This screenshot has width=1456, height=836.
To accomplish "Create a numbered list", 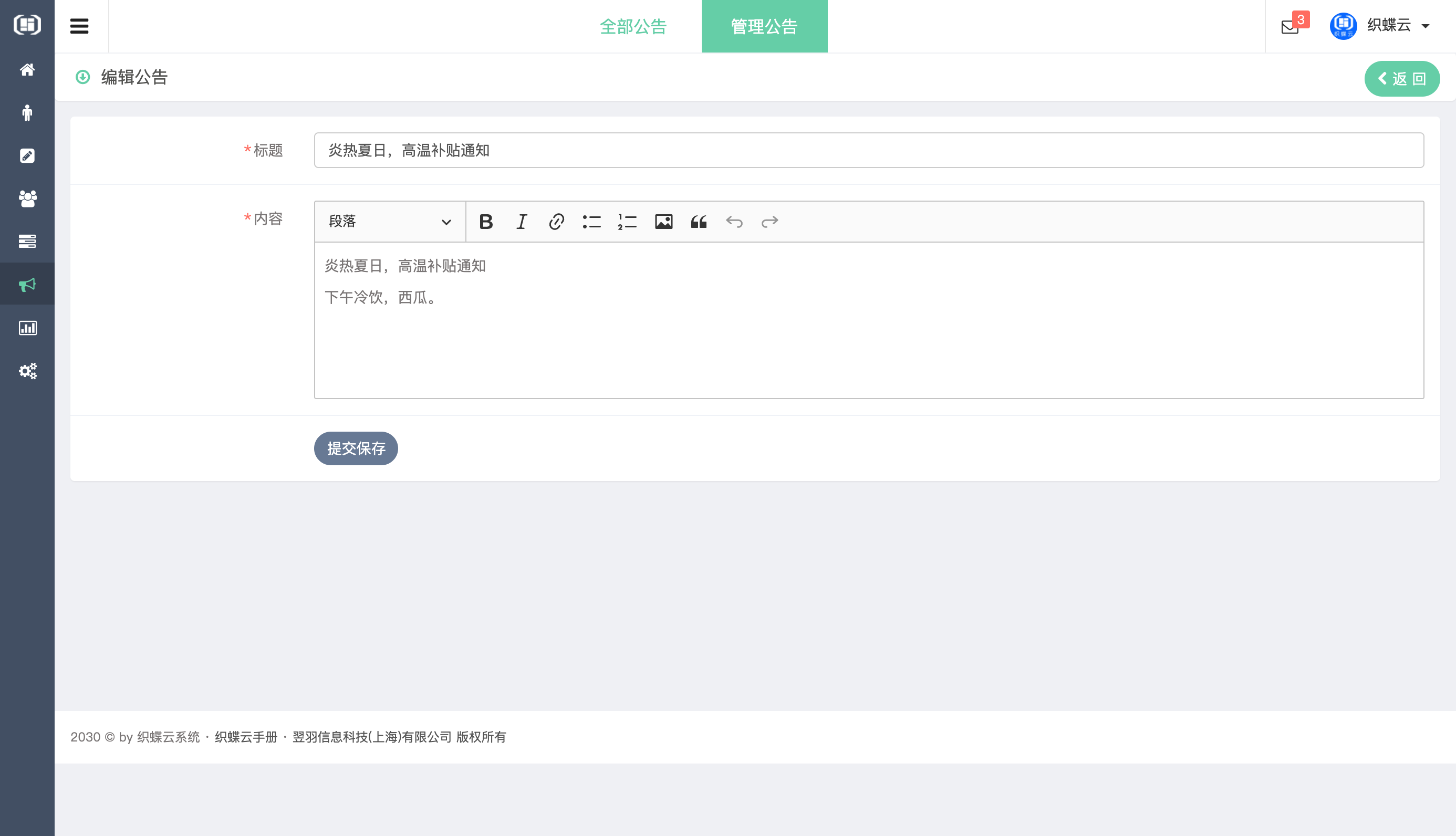I will [627, 222].
